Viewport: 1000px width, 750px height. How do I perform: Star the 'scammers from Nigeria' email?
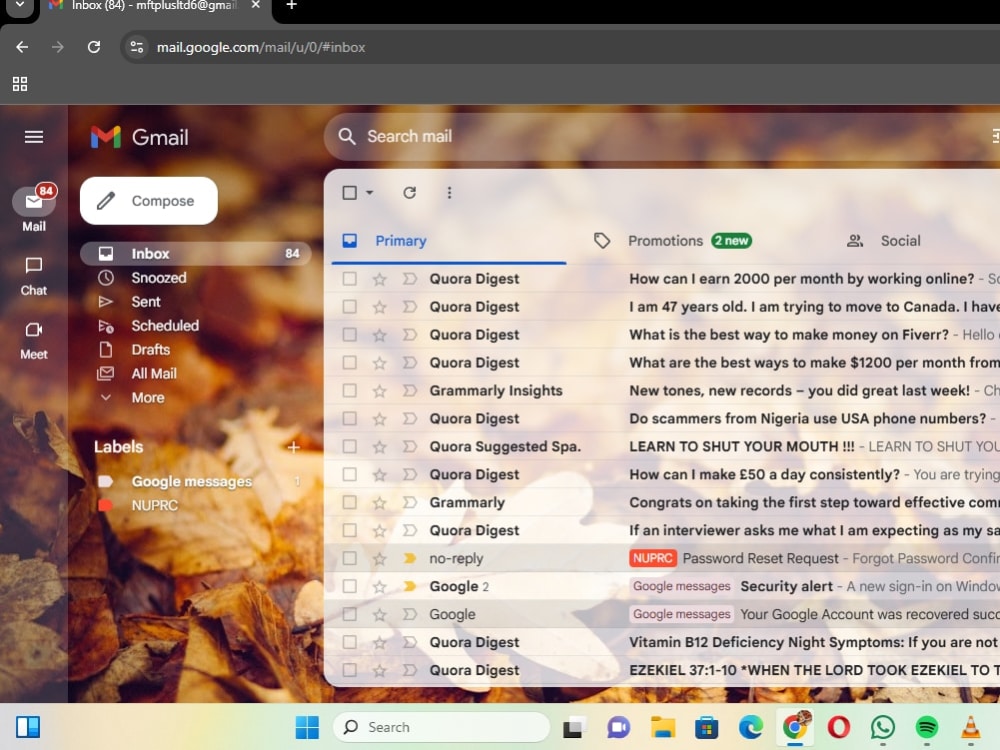click(x=379, y=419)
